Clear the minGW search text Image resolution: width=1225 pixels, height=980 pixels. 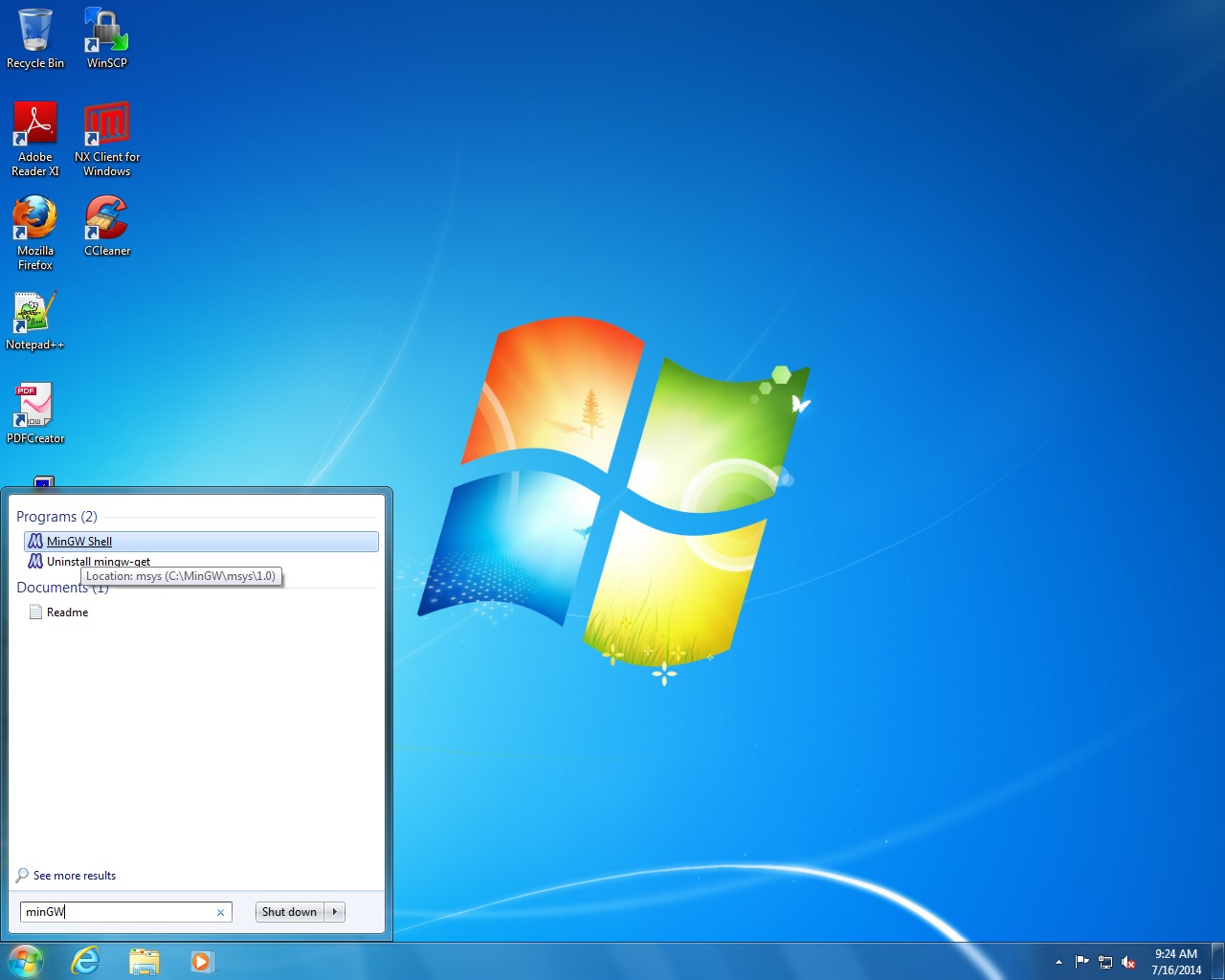click(x=220, y=911)
